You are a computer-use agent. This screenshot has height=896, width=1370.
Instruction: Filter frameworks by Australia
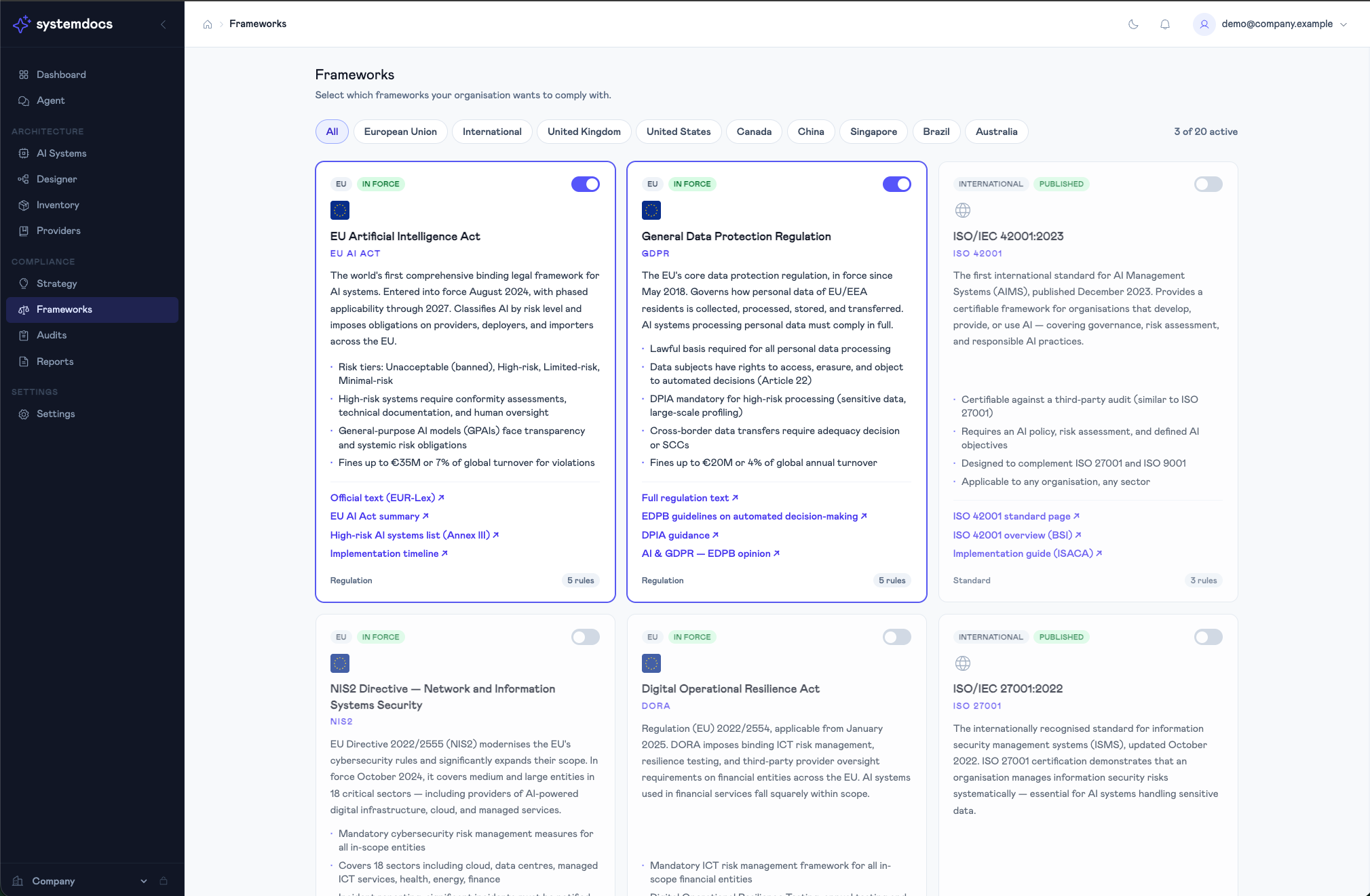point(996,132)
